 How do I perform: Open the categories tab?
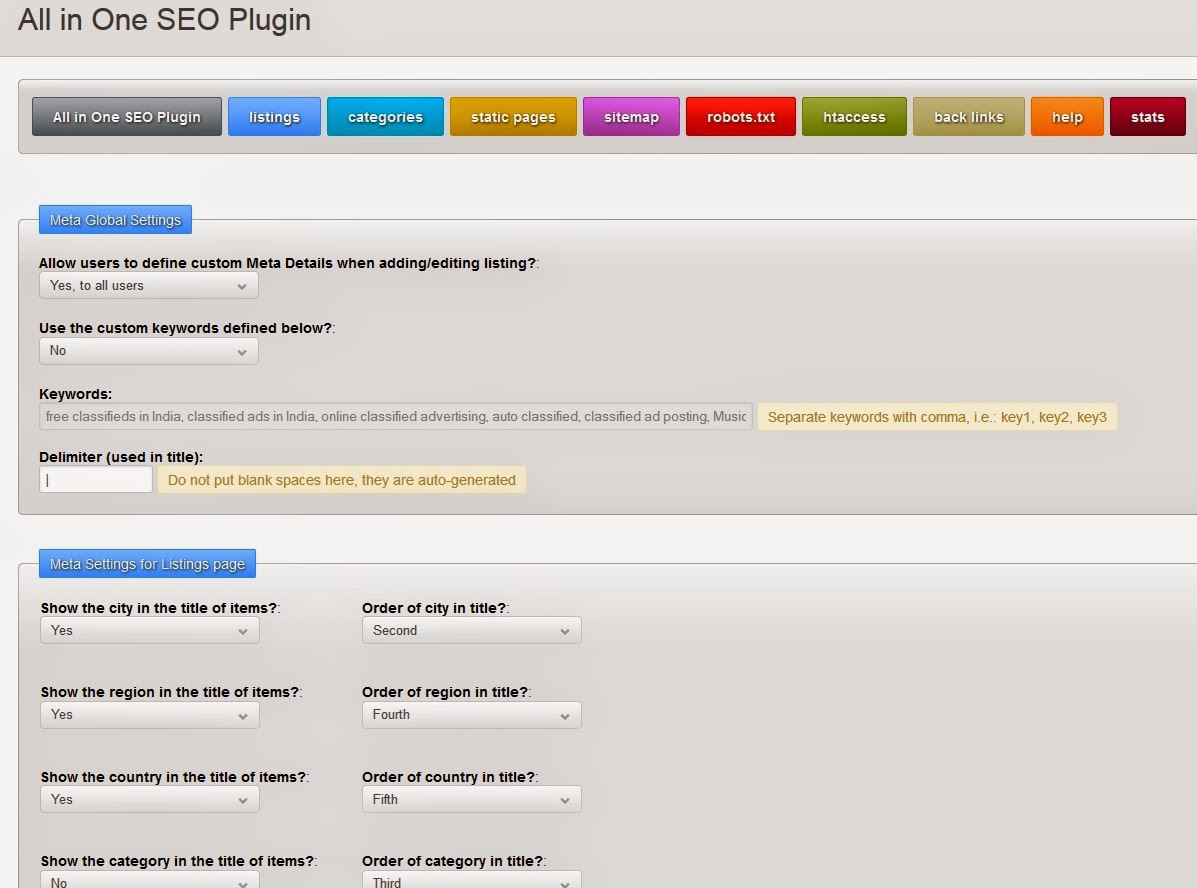(x=386, y=117)
